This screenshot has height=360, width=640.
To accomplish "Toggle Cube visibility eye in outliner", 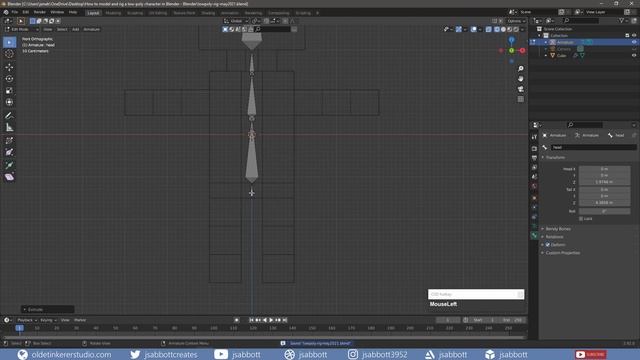I will 634,56.
